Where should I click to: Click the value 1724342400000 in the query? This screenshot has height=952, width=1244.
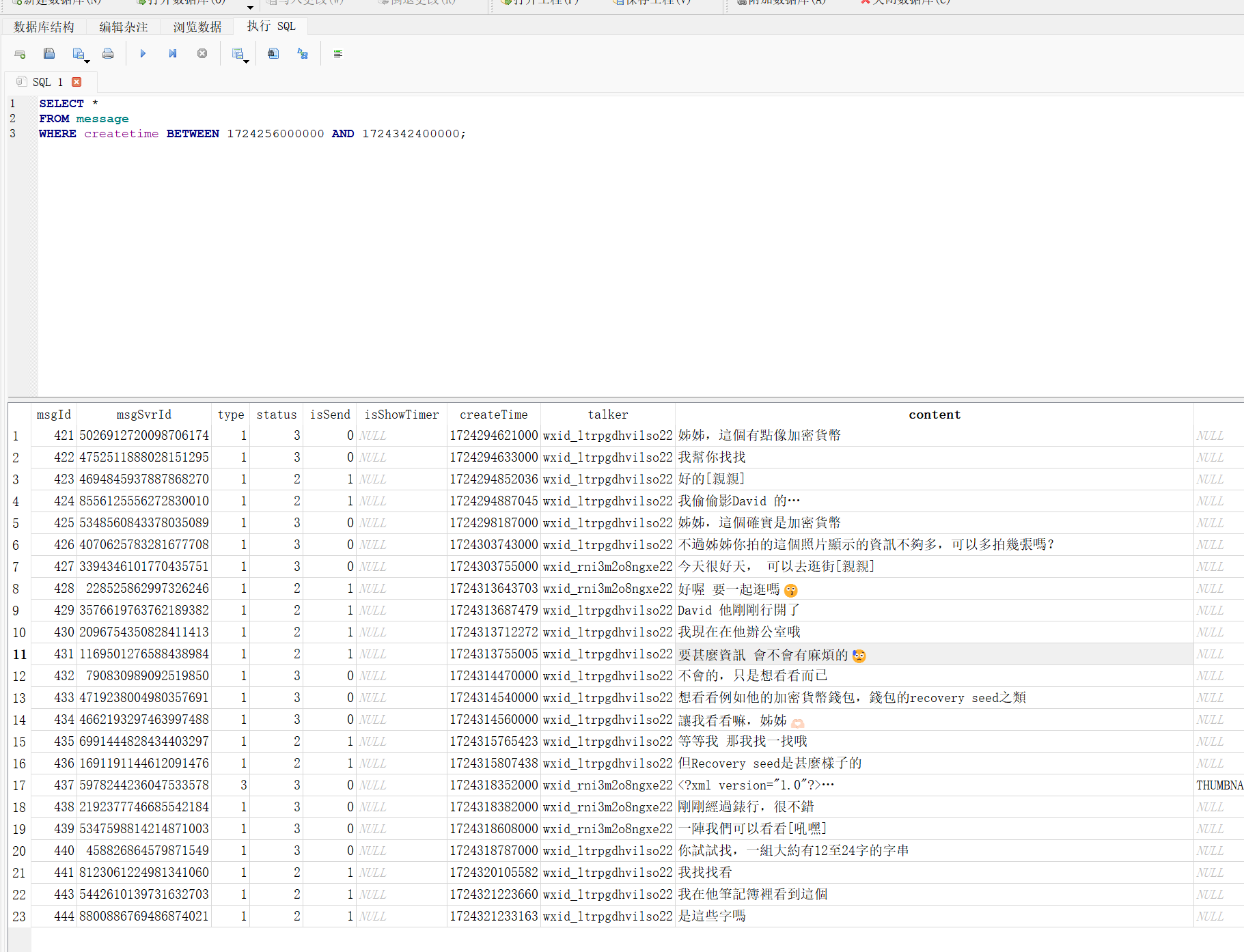click(x=411, y=134)
